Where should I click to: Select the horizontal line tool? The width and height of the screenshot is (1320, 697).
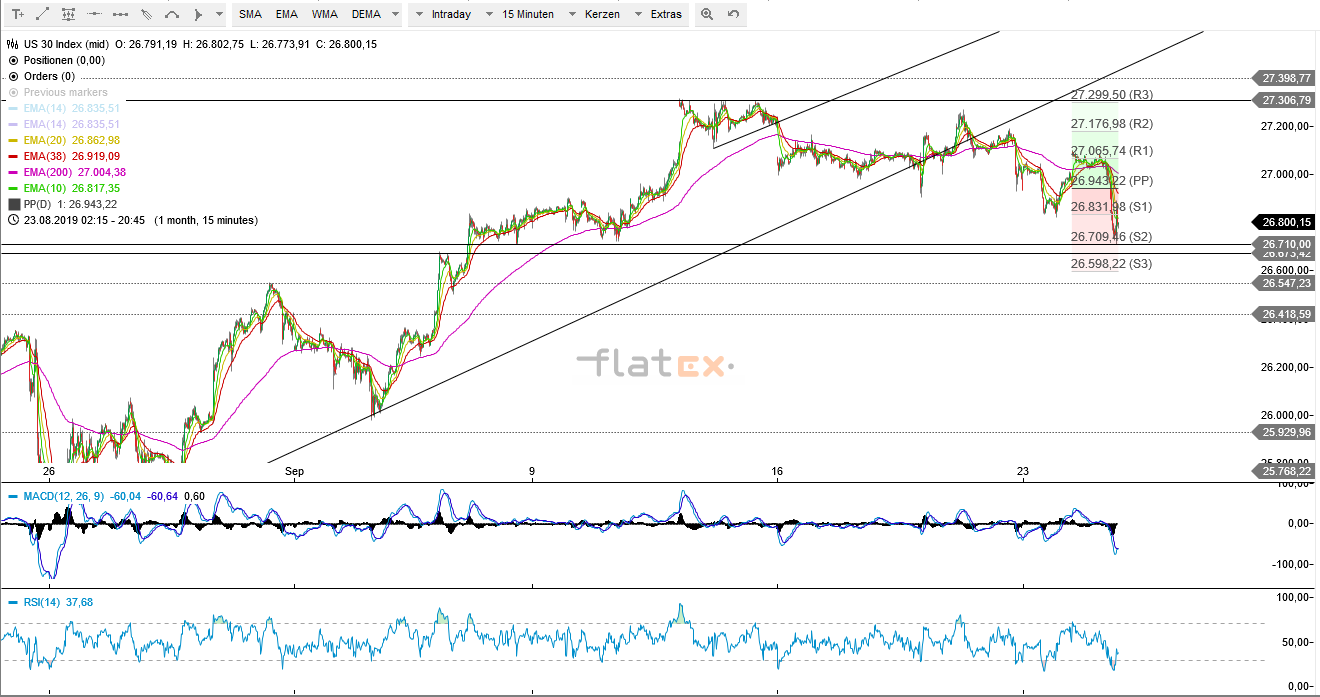pos(96,14)
